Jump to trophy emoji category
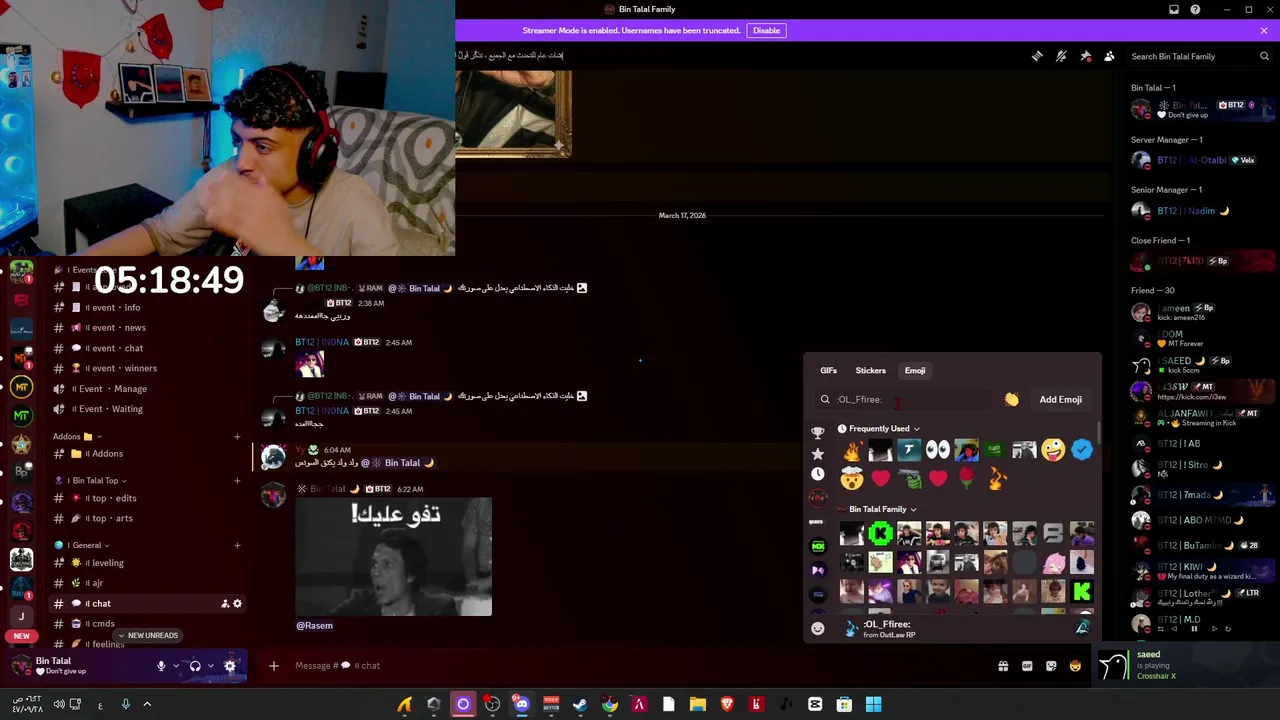This screenshot has width=1280, height=720. point(818,433)
